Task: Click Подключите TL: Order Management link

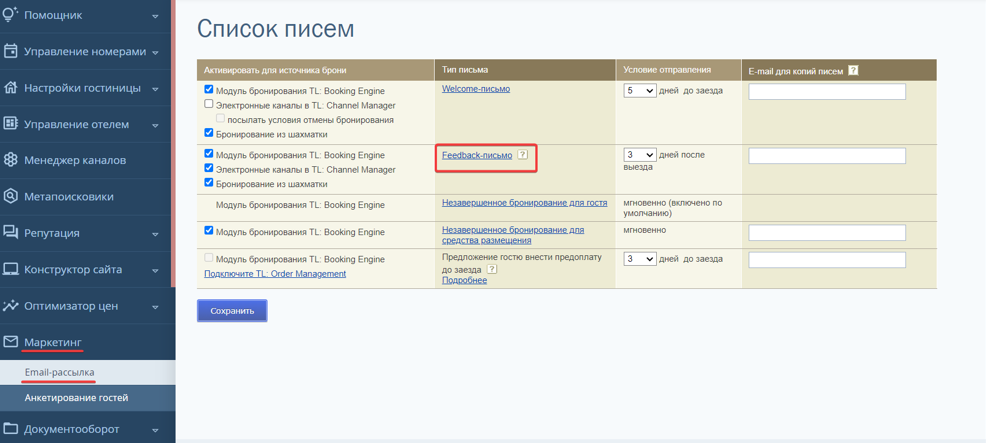Action: click(x=275, y=273)
